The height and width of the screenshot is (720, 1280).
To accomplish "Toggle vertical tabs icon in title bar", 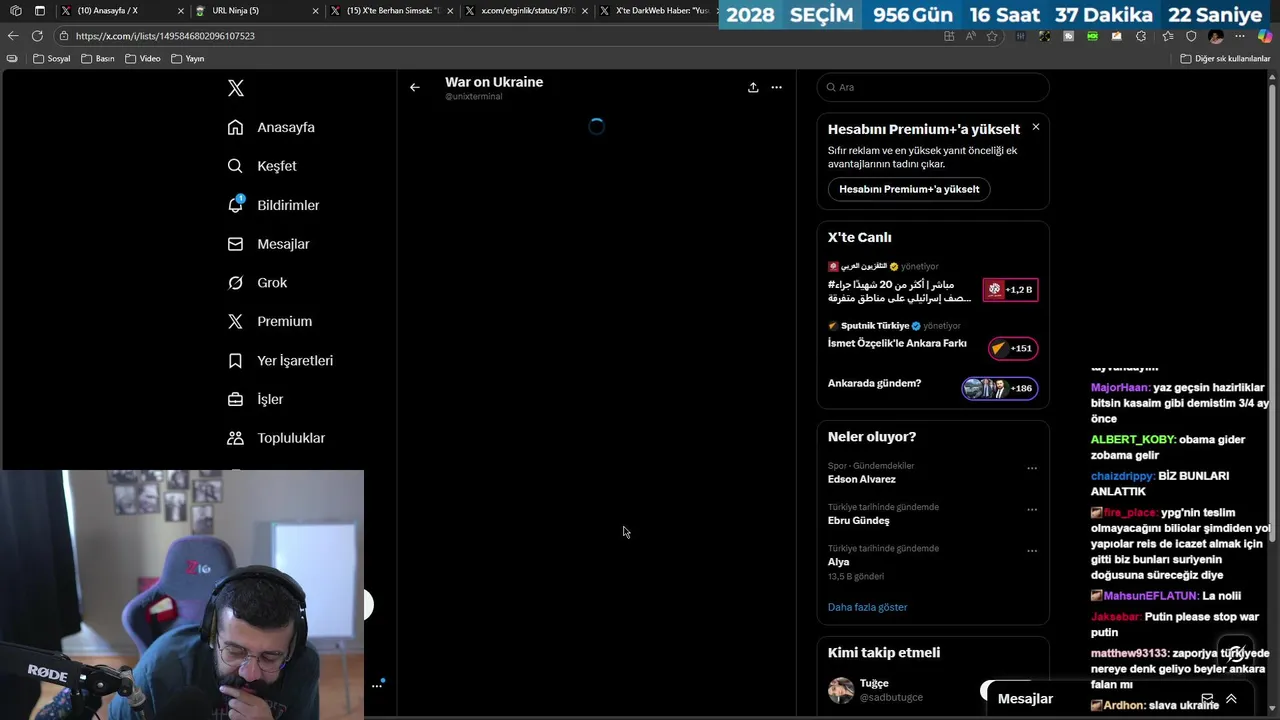I will 39,11.
